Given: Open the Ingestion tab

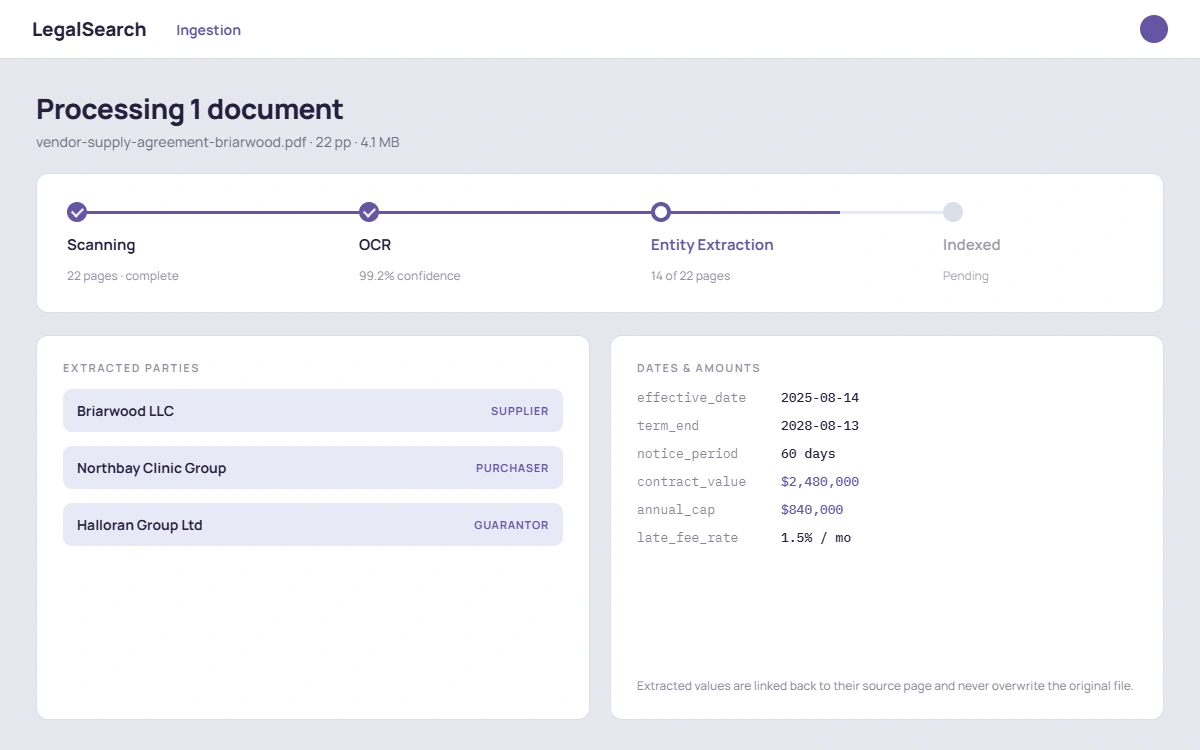Looking at the screenshot, I should (x=209, y=30).
